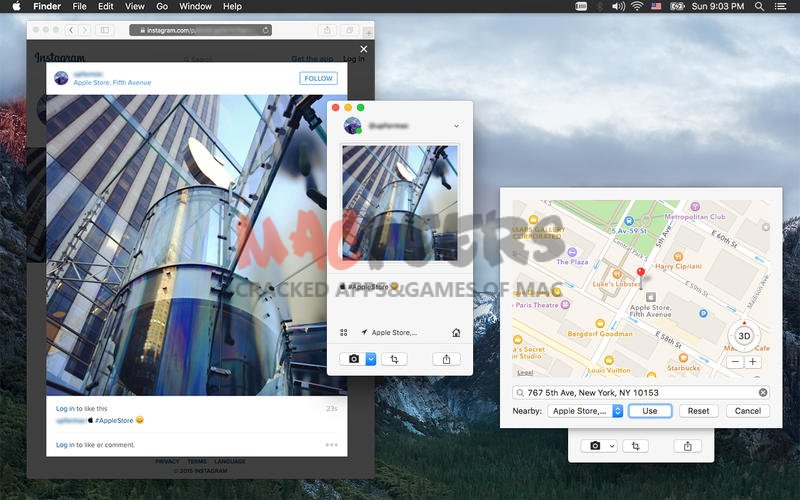Toggle 3D view on the map
This screenshot has width=800, height=500.
tap(743, 336)
